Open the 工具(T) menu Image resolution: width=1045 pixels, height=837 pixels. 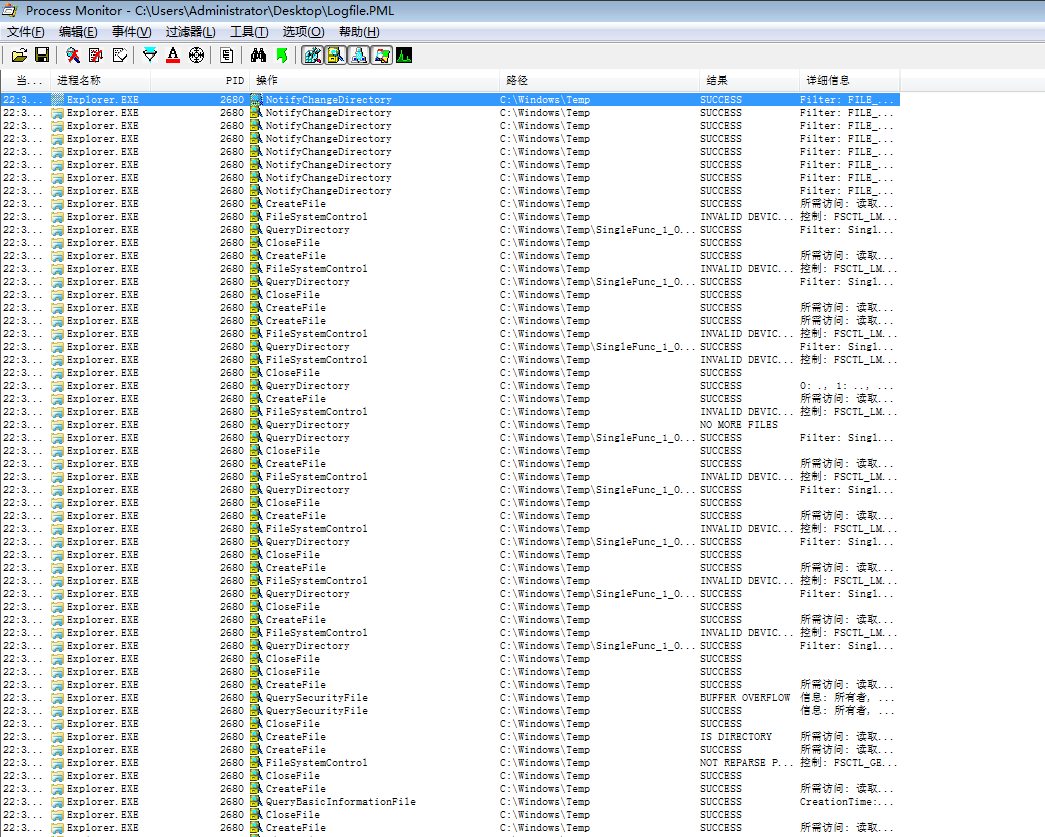[249, 32]
